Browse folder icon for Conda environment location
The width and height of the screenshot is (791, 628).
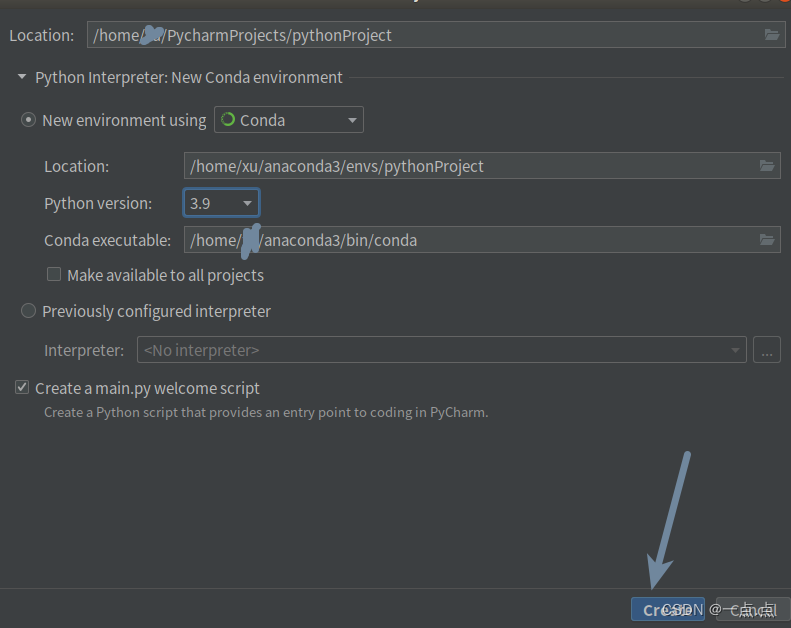click(x=767, y=166)
